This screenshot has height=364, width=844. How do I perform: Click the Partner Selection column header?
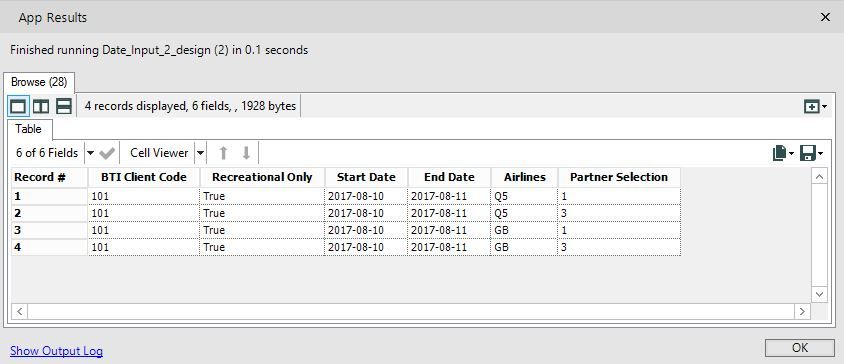[619, 177]
